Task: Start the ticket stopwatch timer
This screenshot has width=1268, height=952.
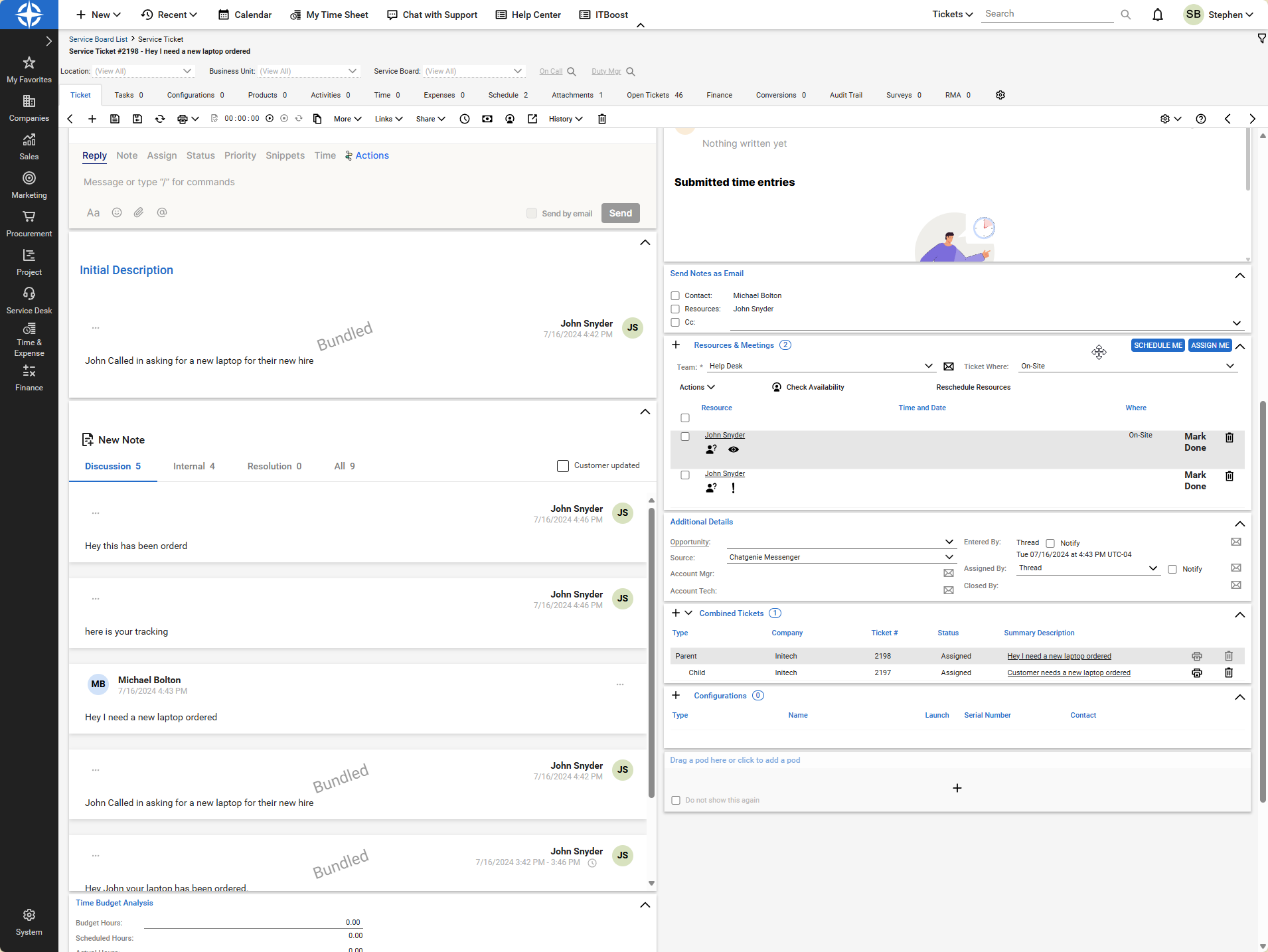Action: 270,118
